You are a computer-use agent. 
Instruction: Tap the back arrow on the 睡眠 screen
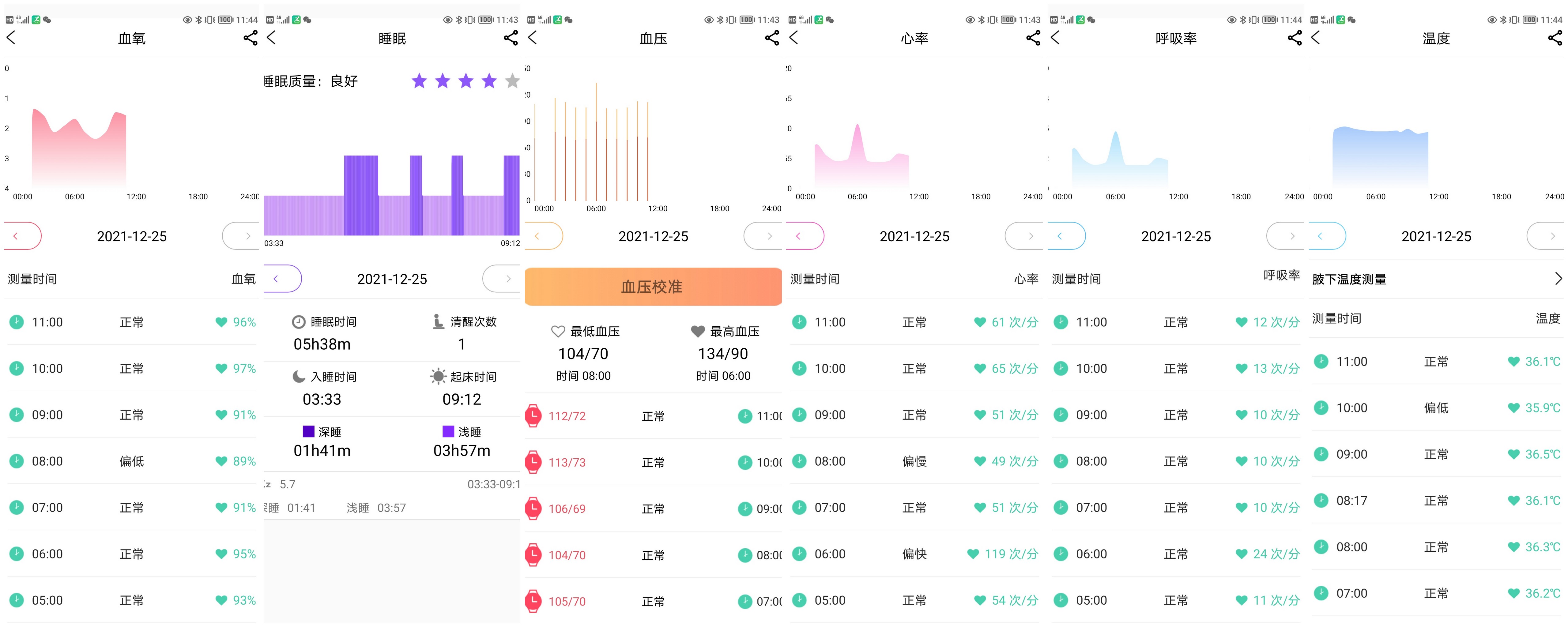point(271,38)
